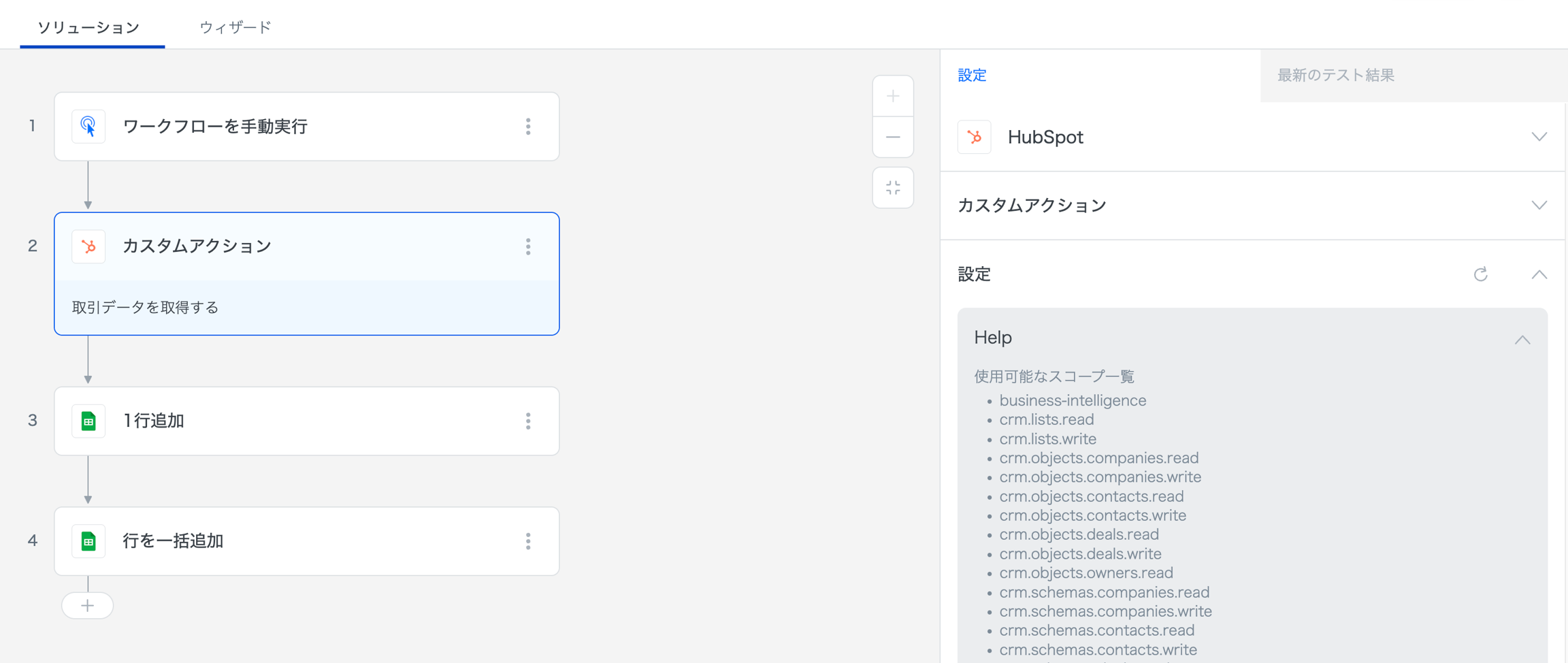The height and width of the screenshot is (663, 1568).
Task: Refresh the 設定 section
Action: tap(1481, 274)
